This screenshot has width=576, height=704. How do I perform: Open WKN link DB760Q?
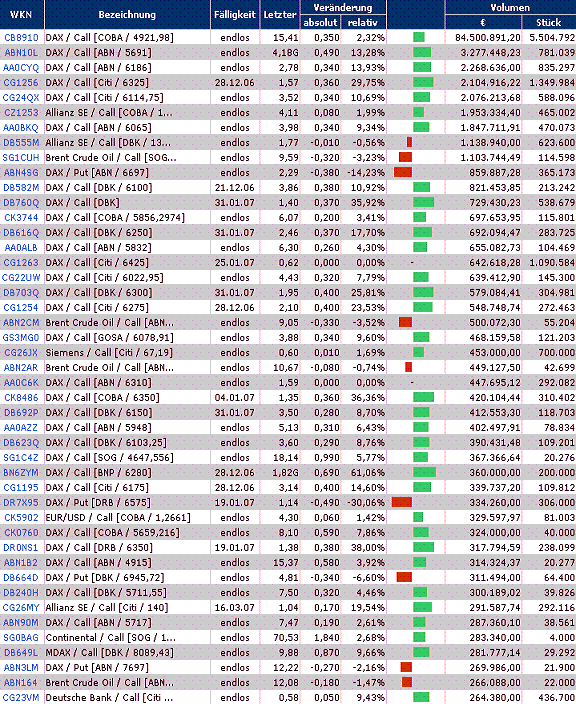pos(21,202)
